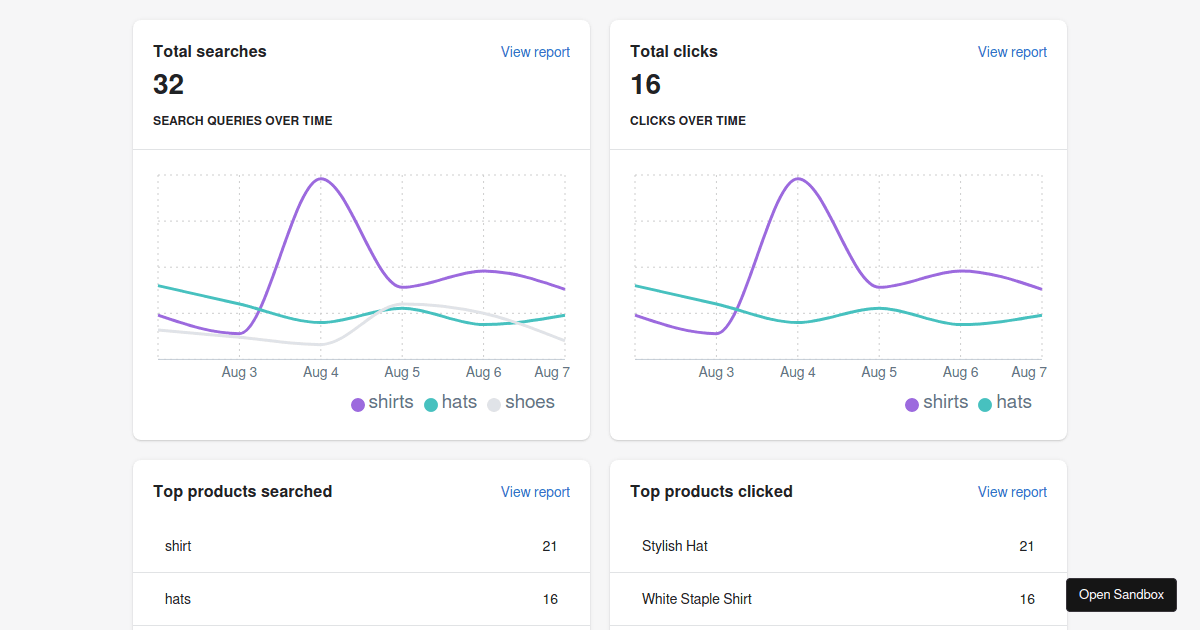Open View report for Total clicks

[1012, 51]
